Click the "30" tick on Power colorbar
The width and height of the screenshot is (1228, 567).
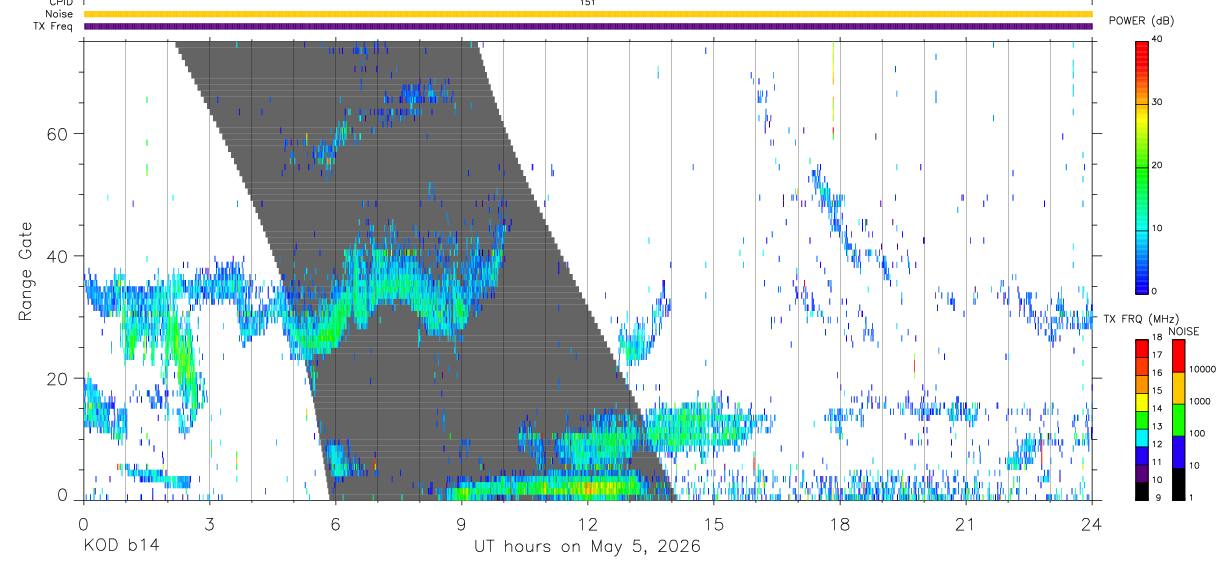click(x=1157, y=102)
